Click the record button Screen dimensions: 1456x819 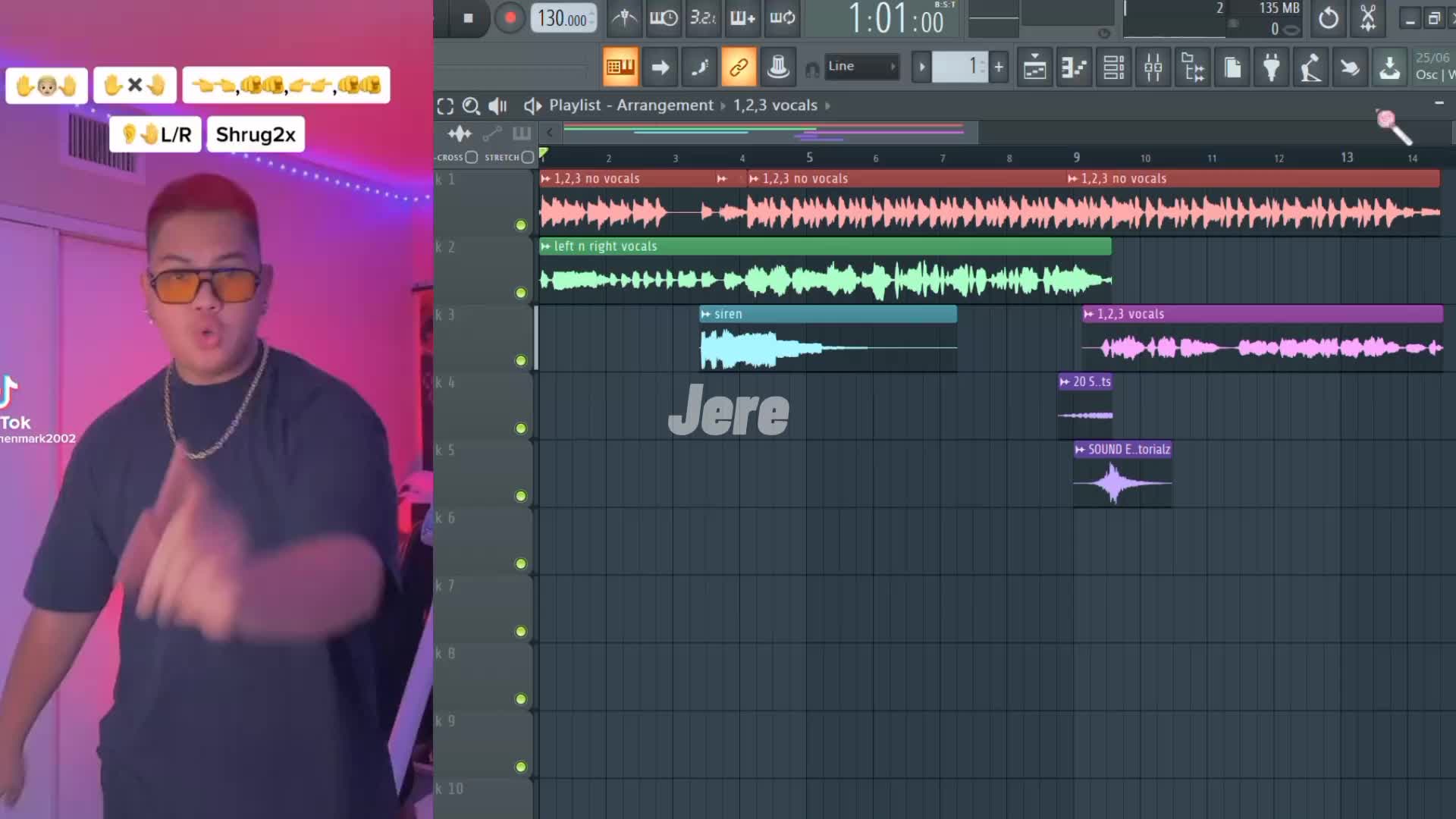coord(510,18)
